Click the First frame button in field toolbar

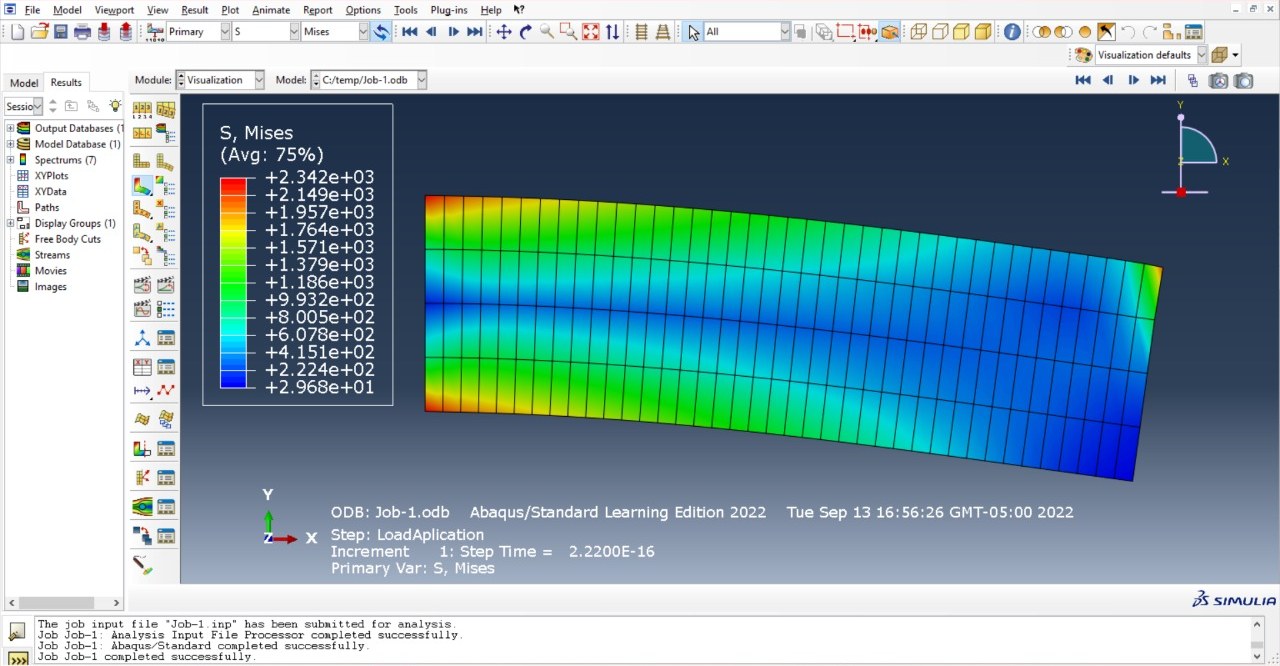[x=410, y=32]
